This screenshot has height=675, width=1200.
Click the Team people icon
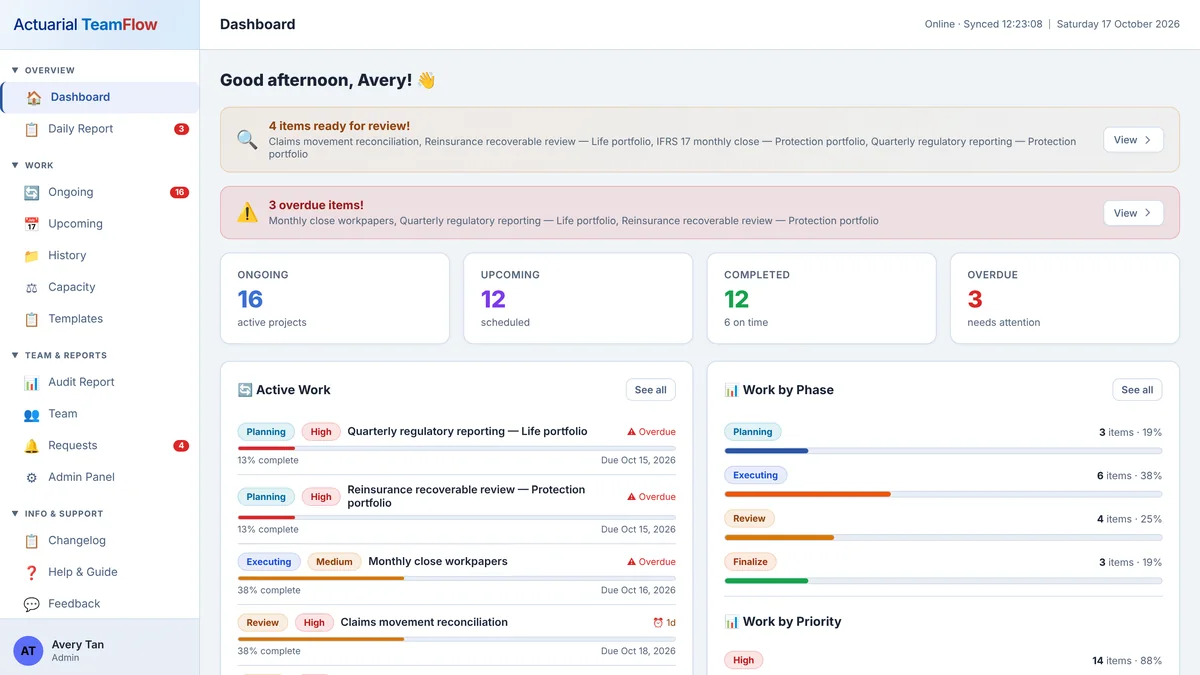[x=32, y=414]
